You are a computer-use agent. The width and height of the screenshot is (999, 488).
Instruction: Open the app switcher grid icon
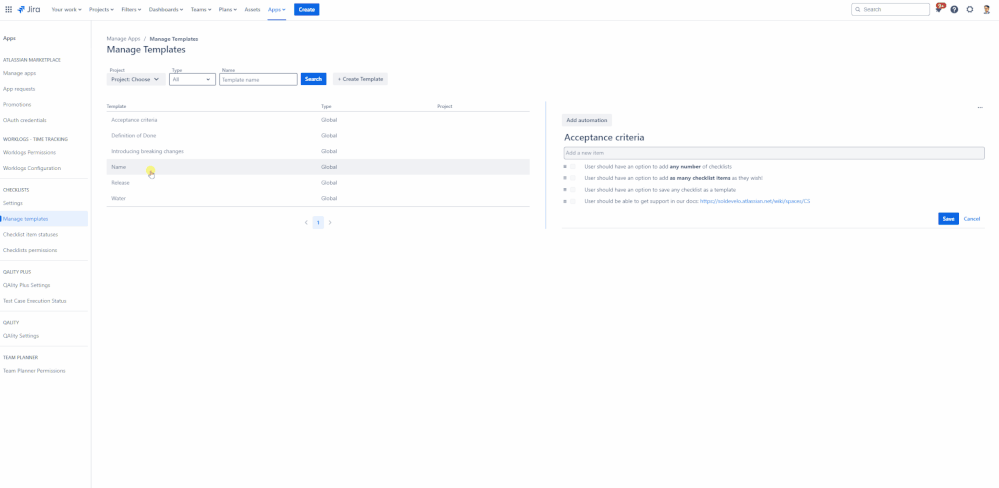pyautogui.click(x=8, y=10)
